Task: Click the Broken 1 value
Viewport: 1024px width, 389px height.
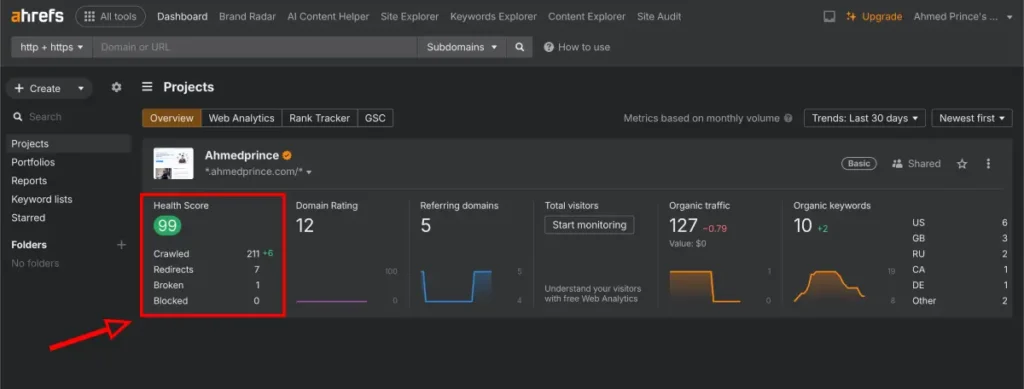Action: (x=257, y=285)
